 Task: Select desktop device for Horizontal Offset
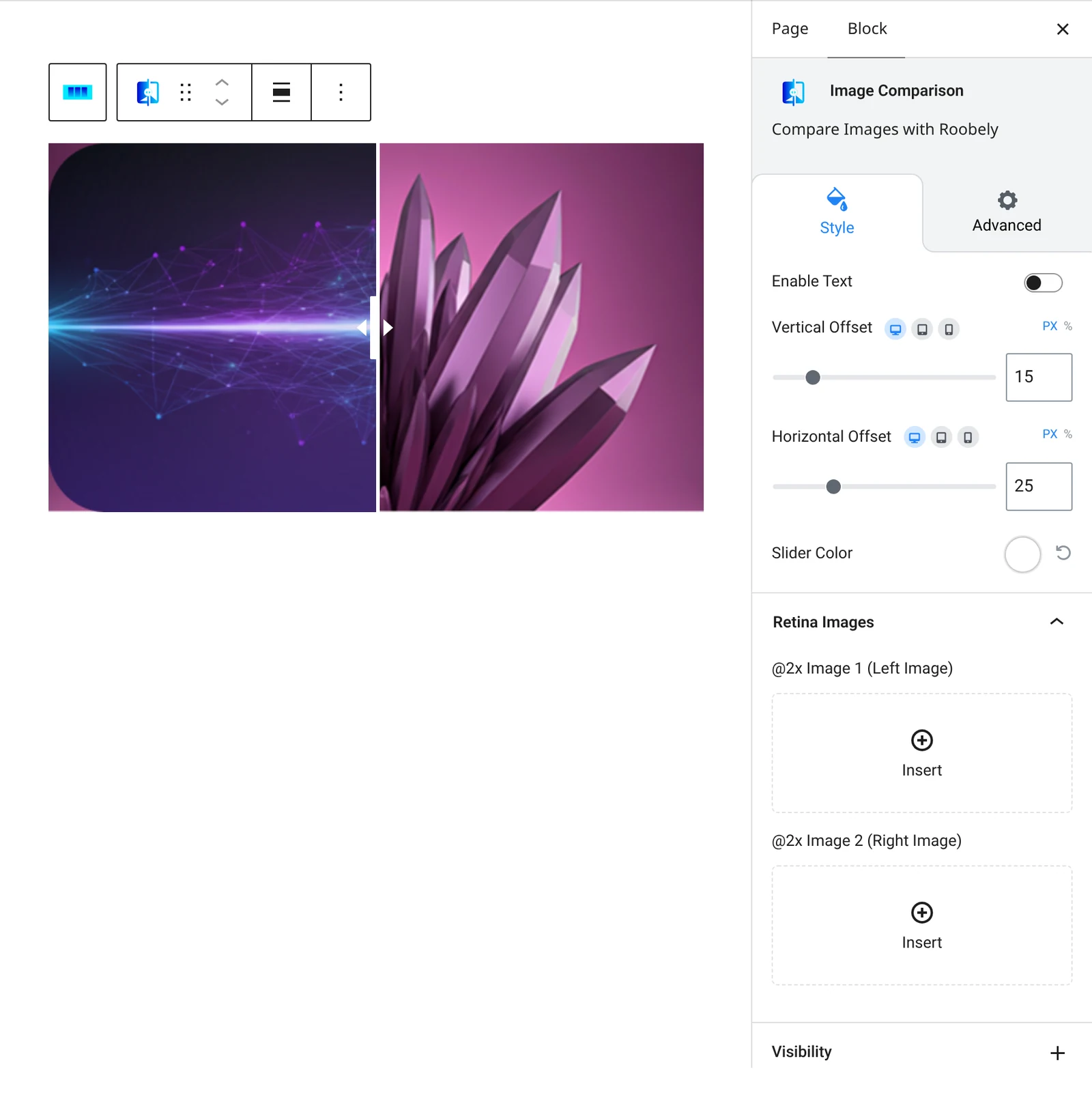point(915,437)
